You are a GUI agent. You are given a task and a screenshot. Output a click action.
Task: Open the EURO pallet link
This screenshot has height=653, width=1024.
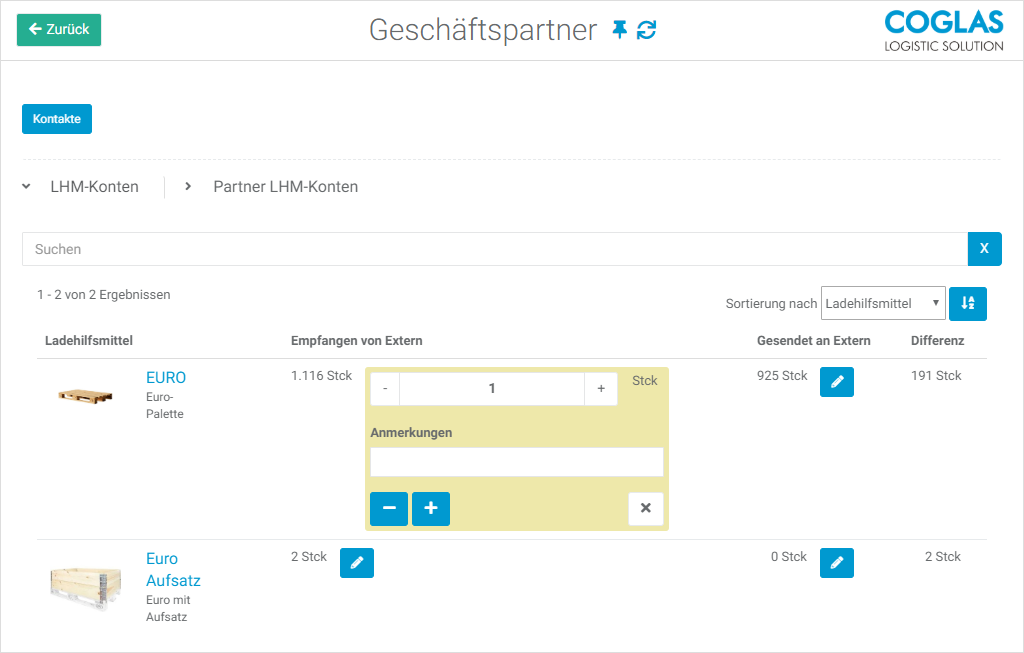[166, 378]
